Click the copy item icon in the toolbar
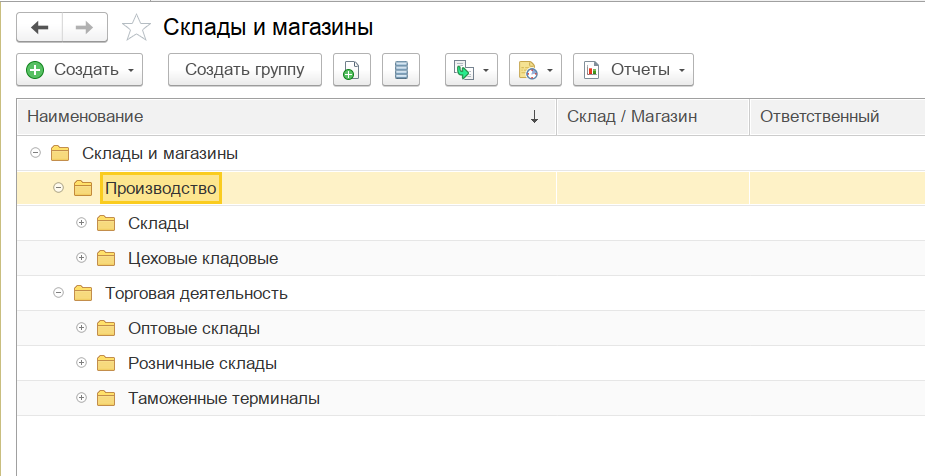Viewport: 925px width, 476px height. coord(351,70)
